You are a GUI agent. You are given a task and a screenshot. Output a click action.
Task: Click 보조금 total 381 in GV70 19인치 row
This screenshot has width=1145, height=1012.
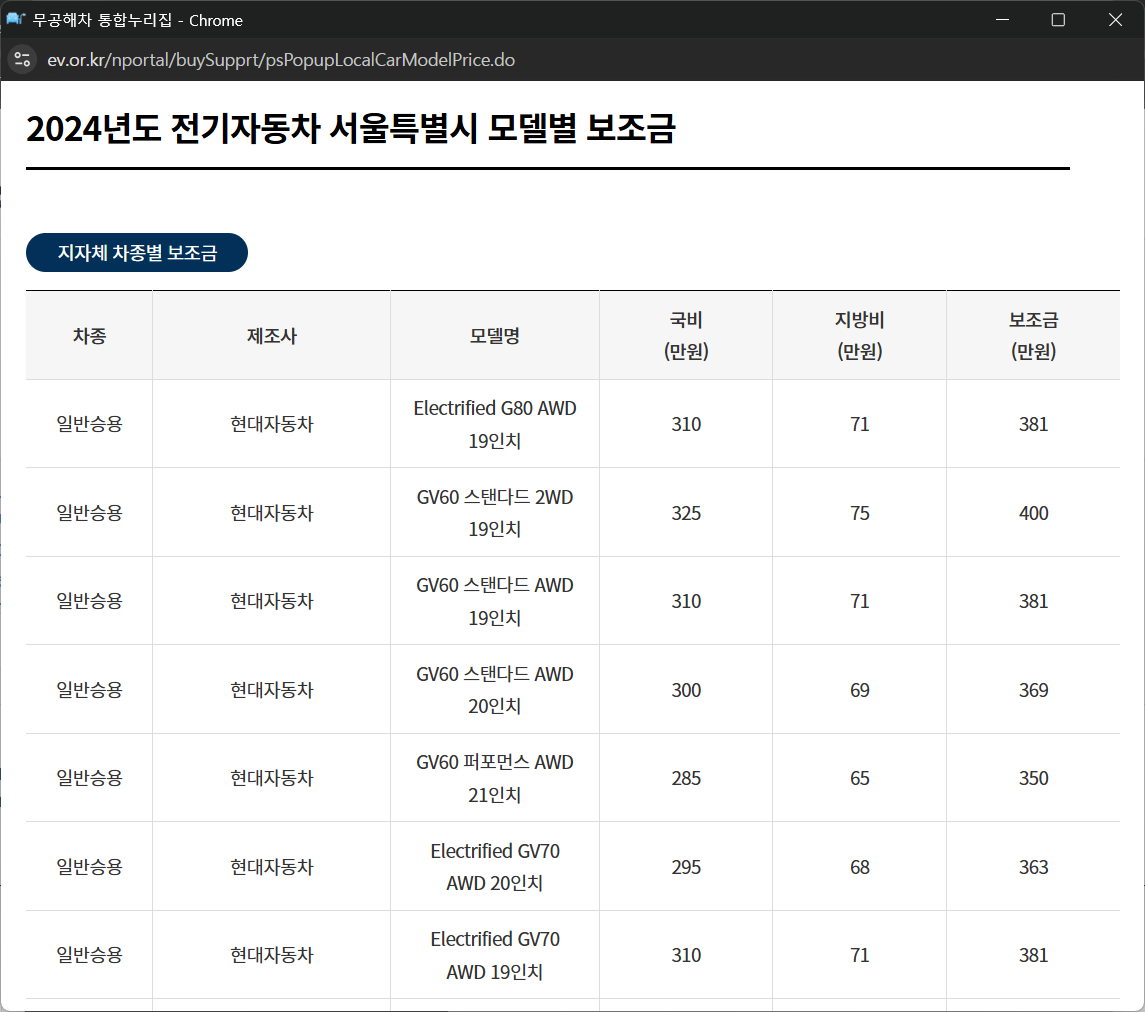pos(1033,955)
